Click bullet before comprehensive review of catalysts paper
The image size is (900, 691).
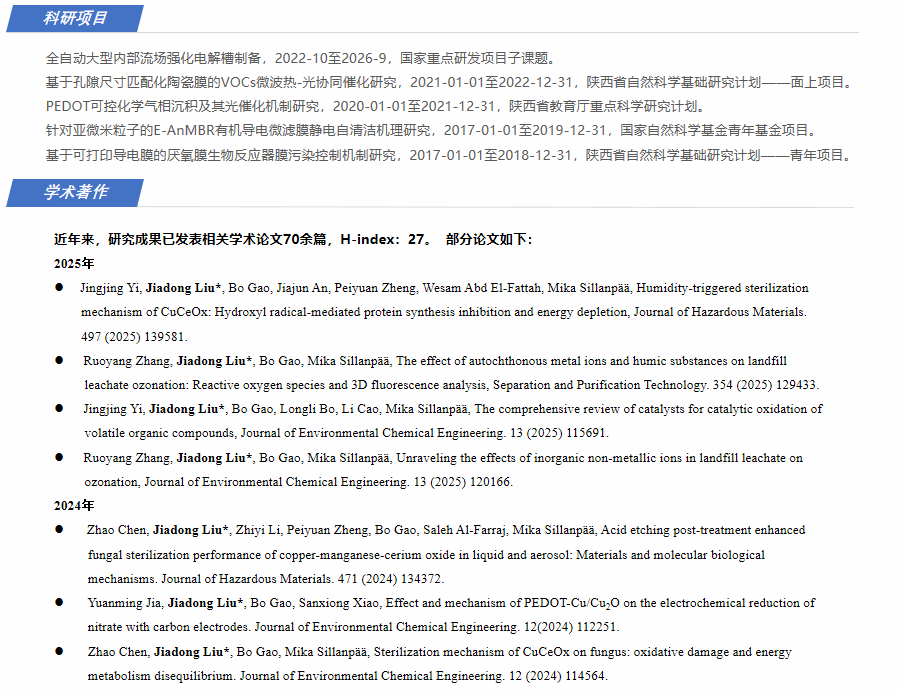(59, 409)
